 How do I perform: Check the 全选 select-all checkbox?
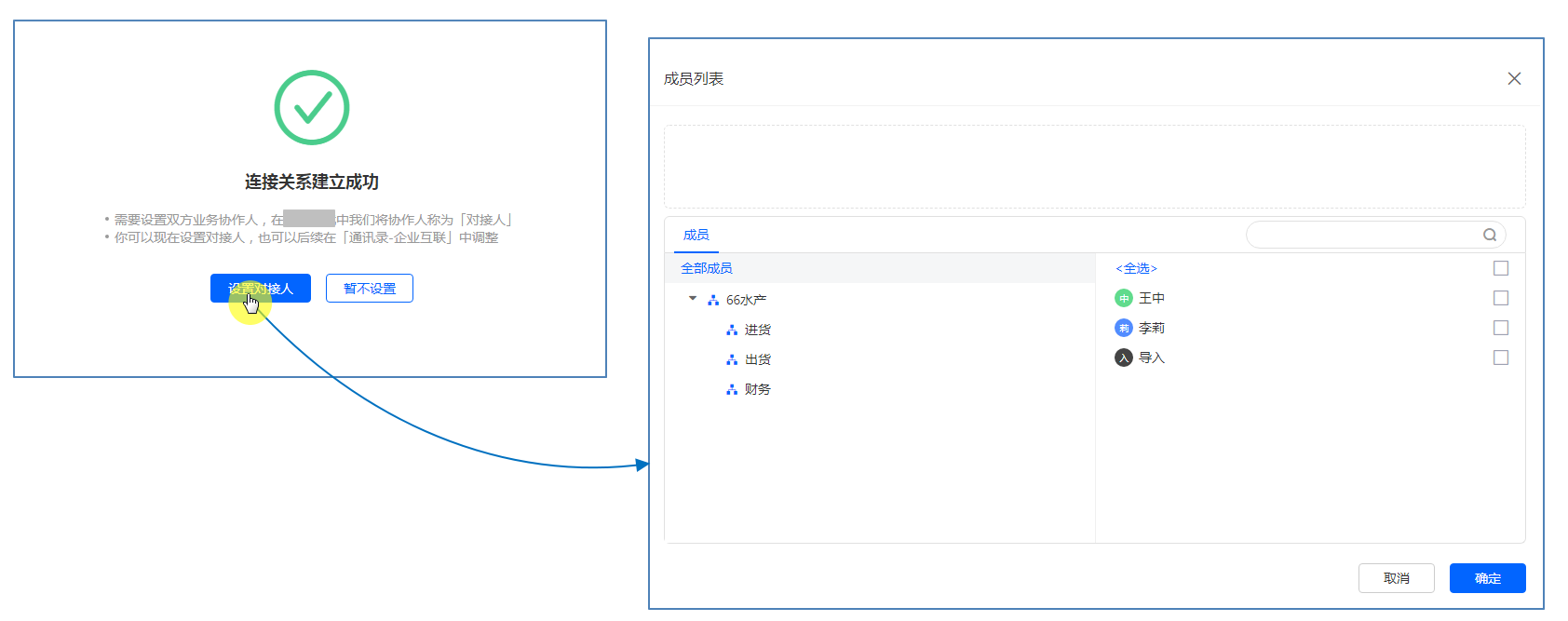click(x=1500, y=268)
